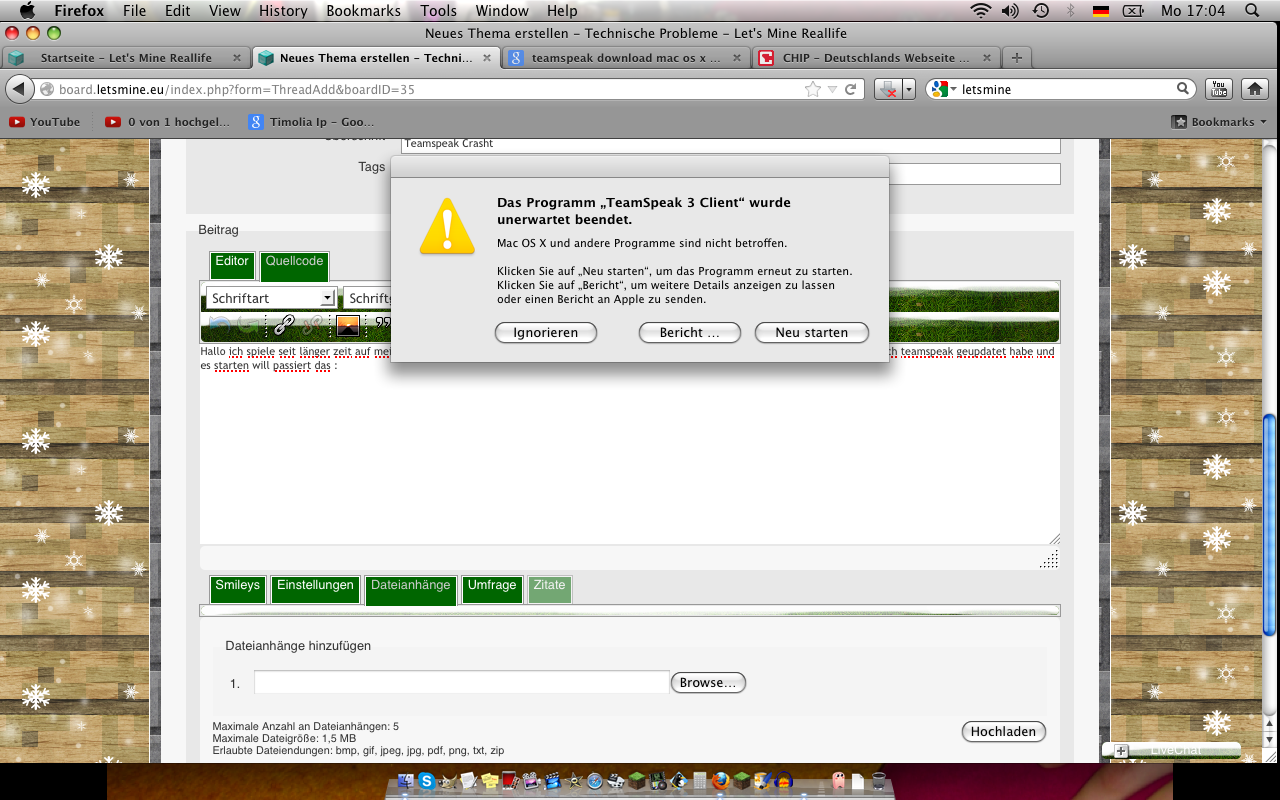
Task: Click the Bericht button in the dialog
Action: (690, 332)
